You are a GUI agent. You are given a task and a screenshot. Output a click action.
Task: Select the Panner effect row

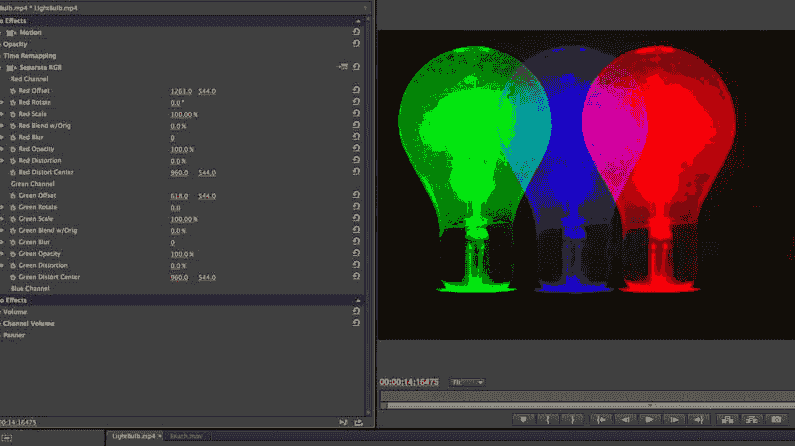(14, 335)
